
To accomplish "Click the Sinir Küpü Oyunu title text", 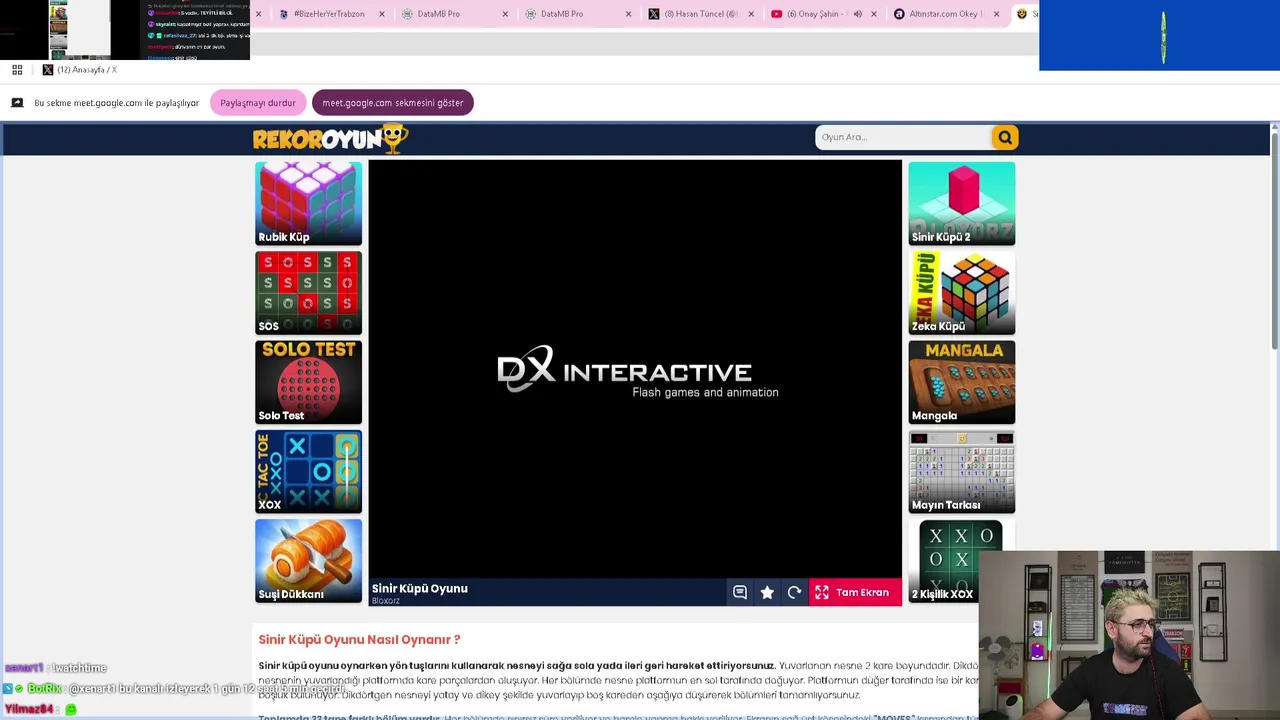I will pyautogui.click(x=420, y=589).
